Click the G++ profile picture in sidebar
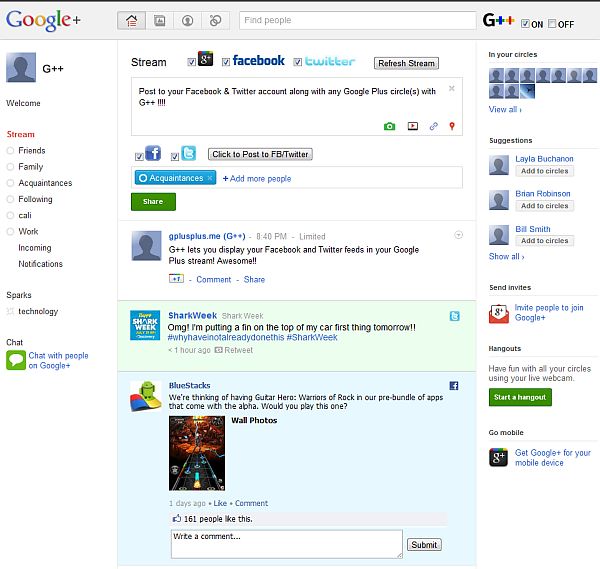600x569 pixels. pyautogui.click(x=21, y=67)
